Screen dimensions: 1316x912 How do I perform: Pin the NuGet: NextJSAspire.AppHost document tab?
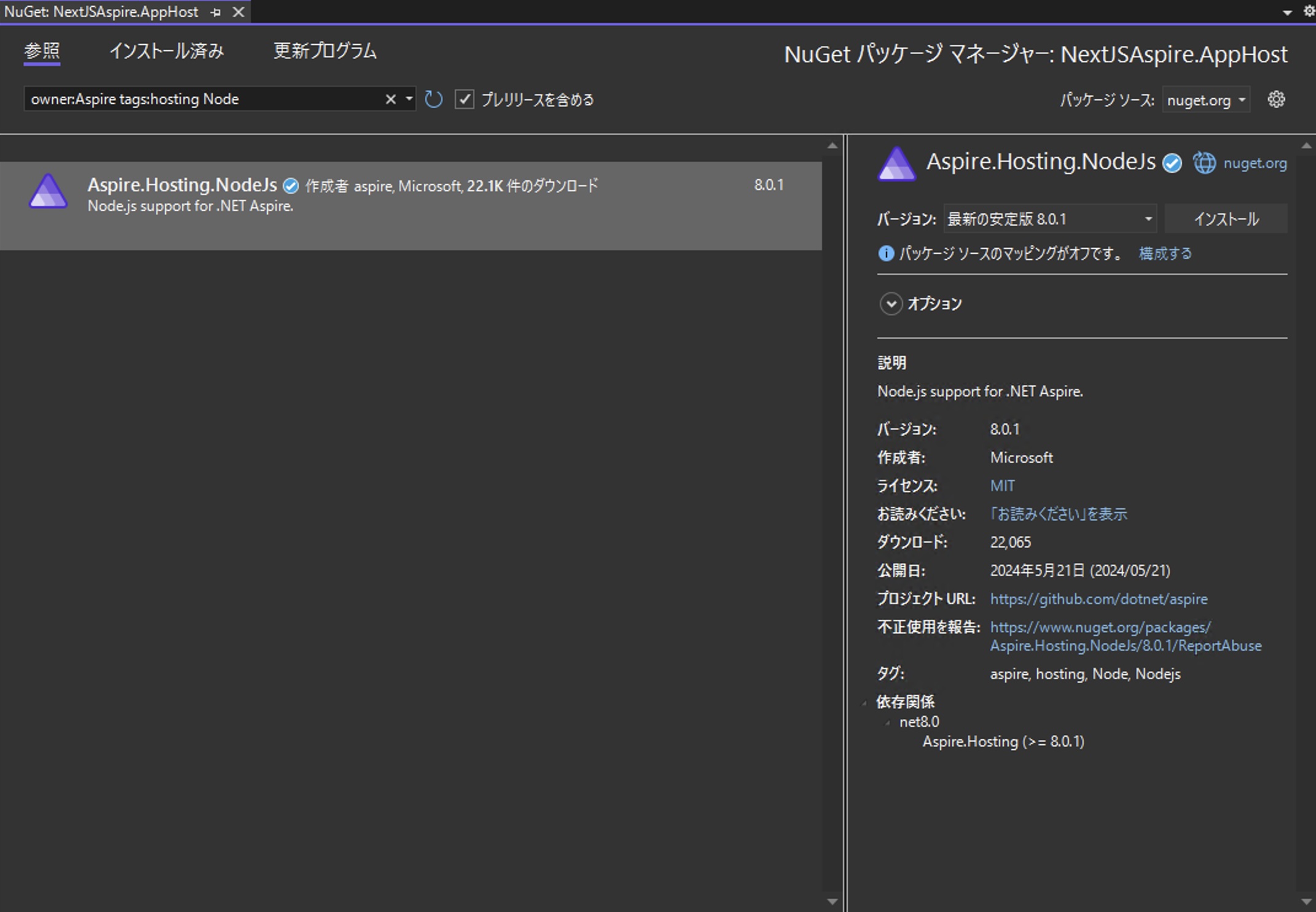214,11
